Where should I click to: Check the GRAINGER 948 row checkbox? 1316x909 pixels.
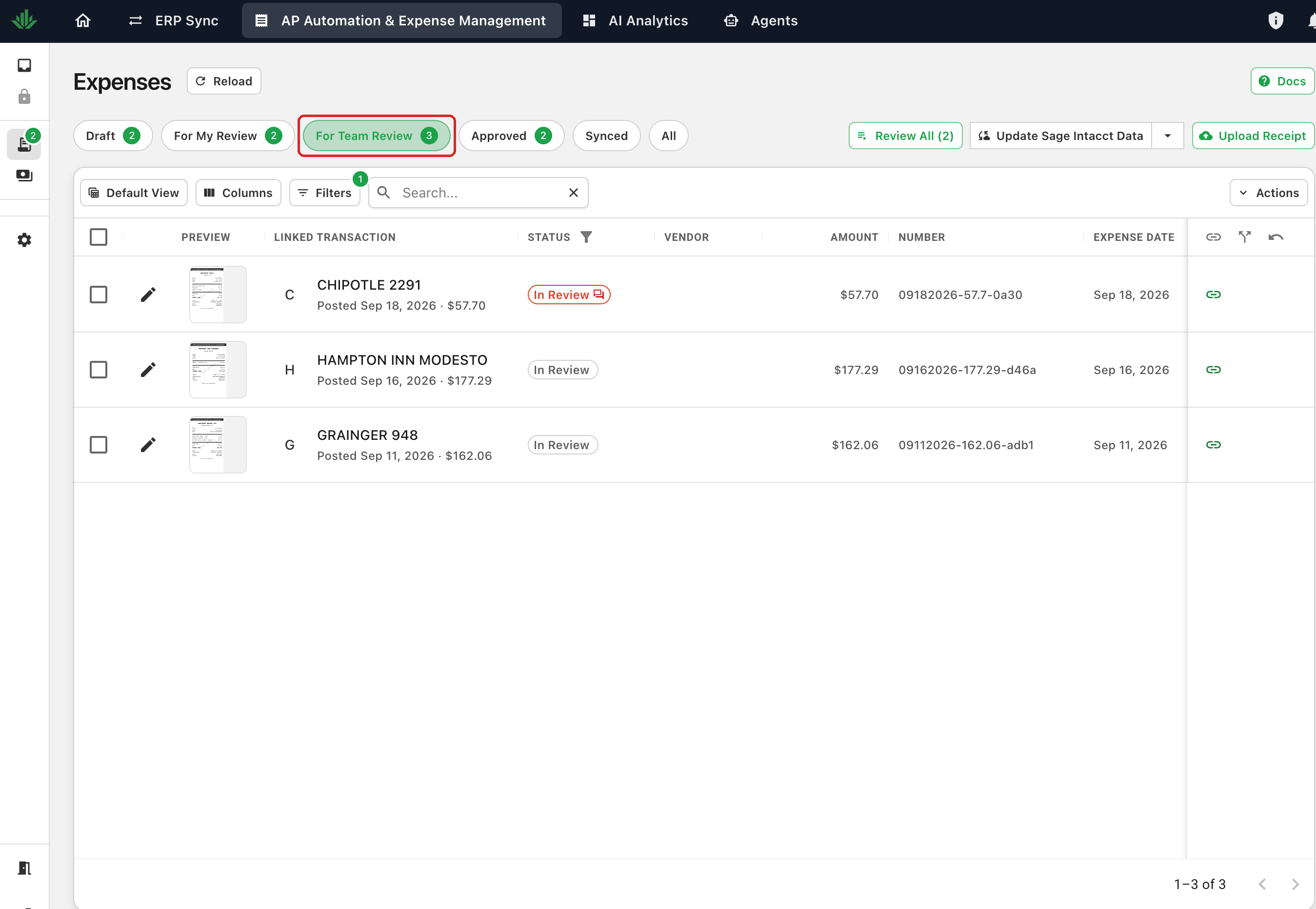tap(99, 445)
